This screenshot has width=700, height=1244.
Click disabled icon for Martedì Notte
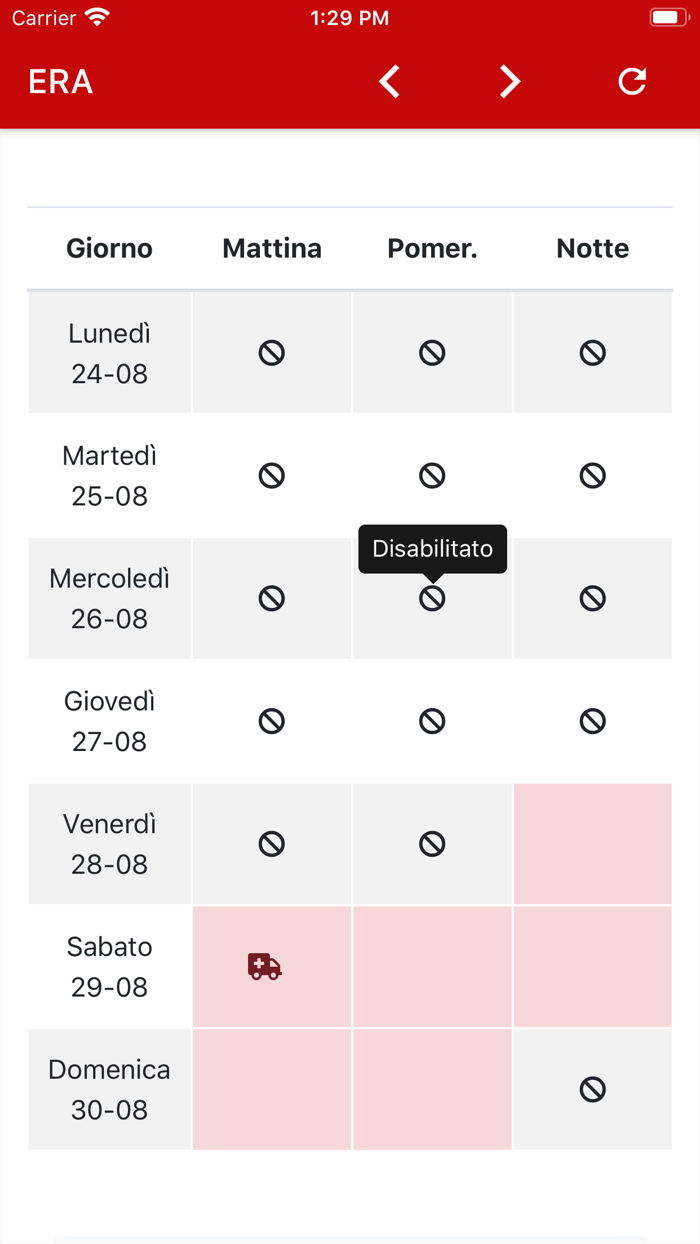[x=593, y=475]
